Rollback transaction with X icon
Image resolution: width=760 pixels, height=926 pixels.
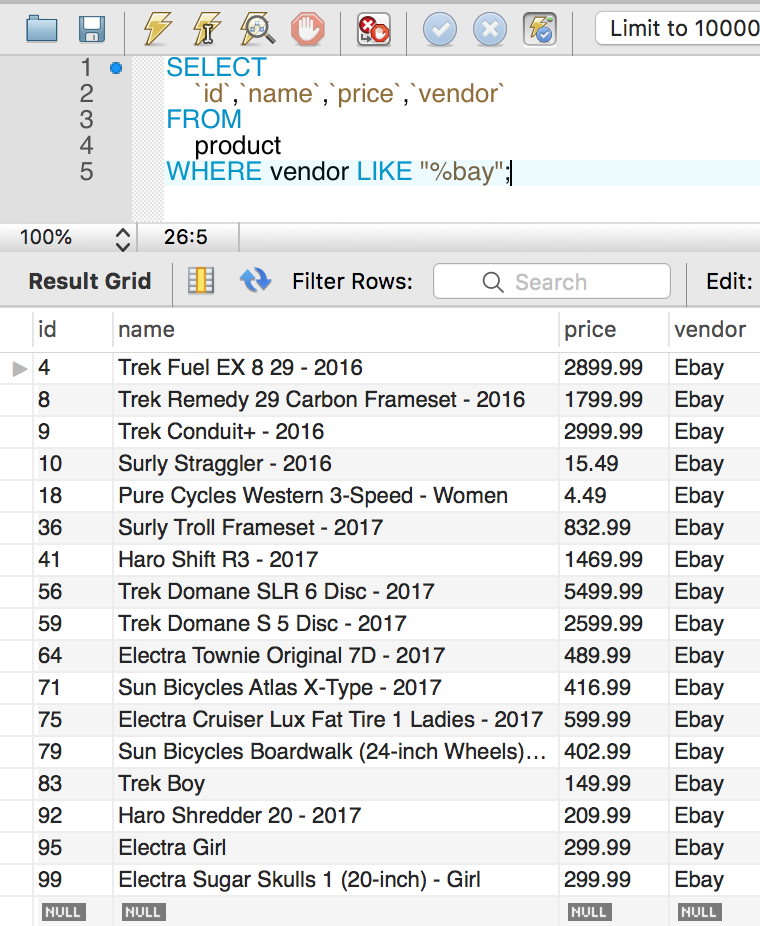(490, 29)
